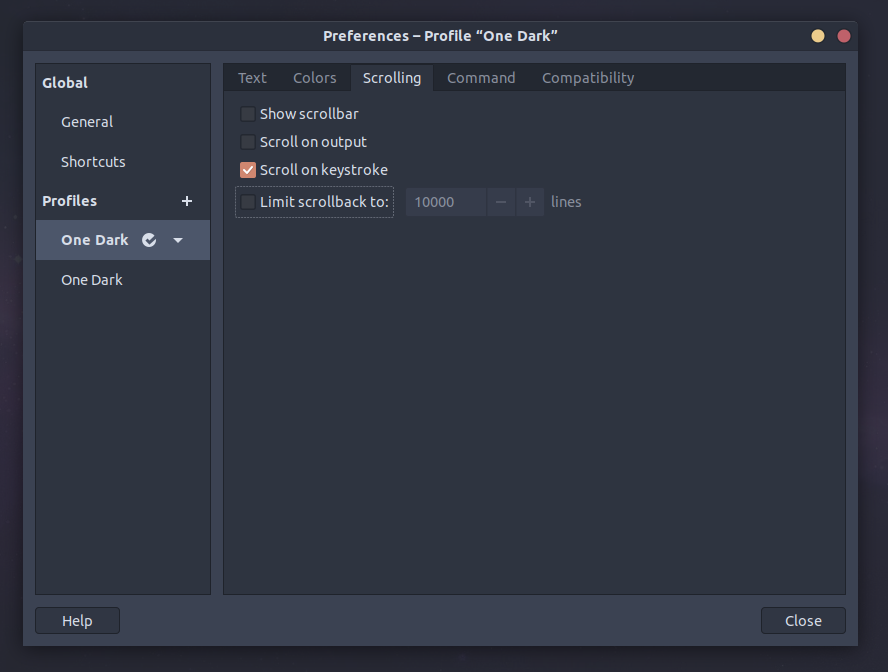Click the plus button for scrollback lines
The height and width of the screenshot is (672, 888).
(530, 202)
